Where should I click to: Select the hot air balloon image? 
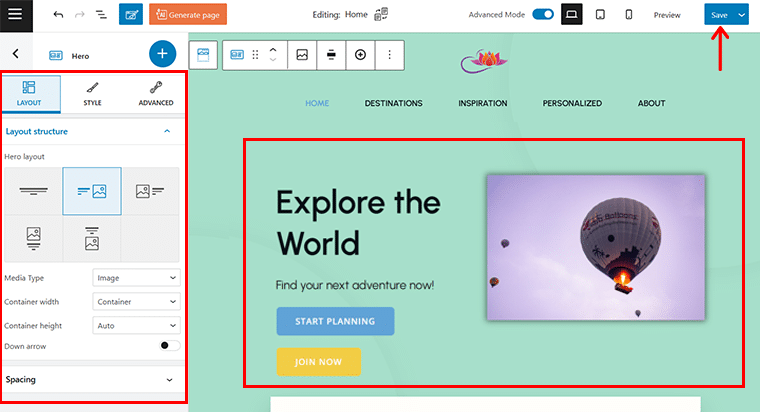click(x=596, y=248)
